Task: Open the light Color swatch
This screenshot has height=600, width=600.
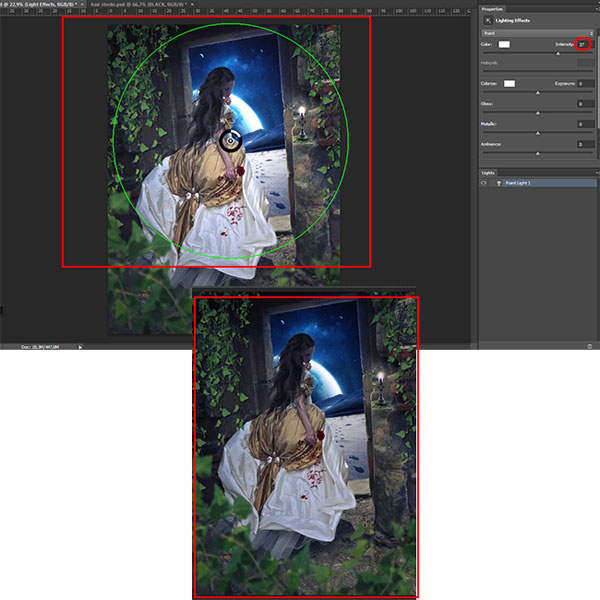Action: pos(504,44)
